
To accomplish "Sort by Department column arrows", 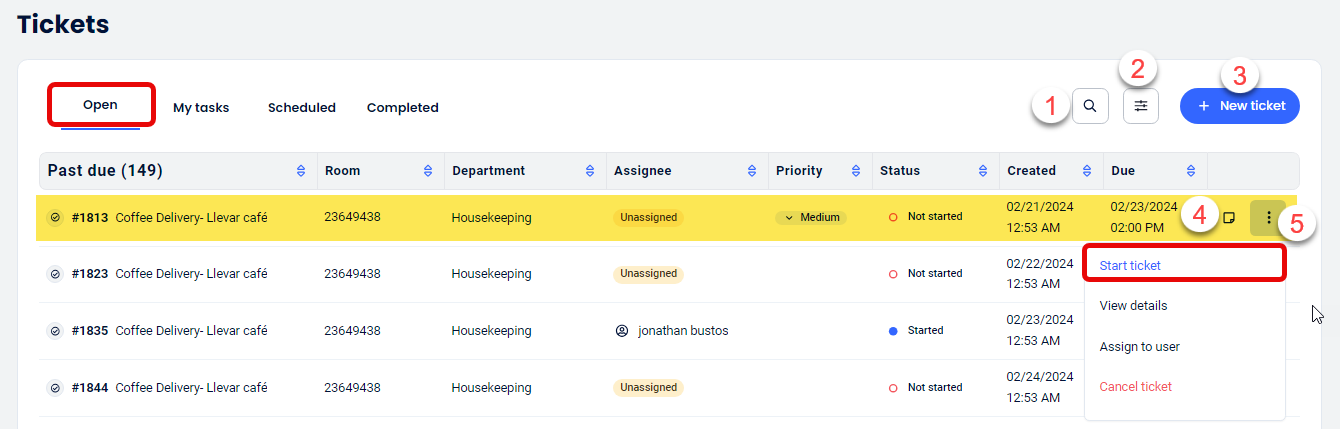I will 590,171.
